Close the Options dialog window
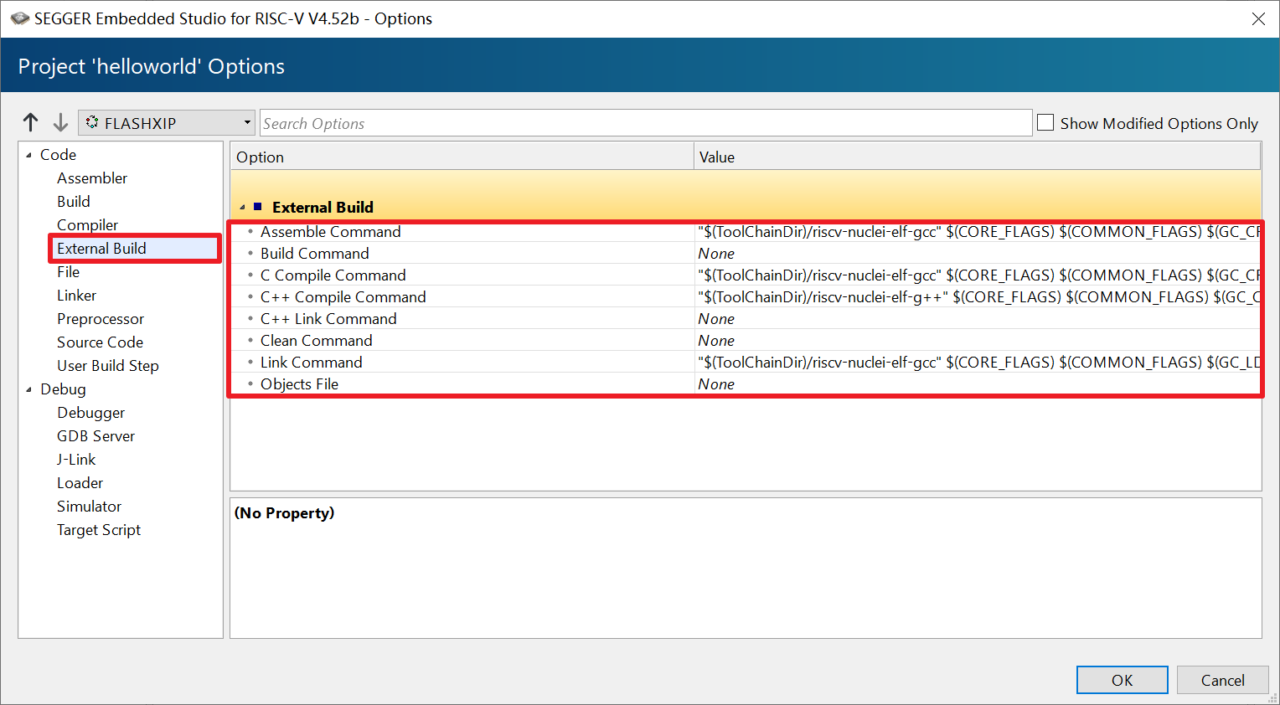The width and height of the screenshot is (1280, 705). (x=1258, y=18)
